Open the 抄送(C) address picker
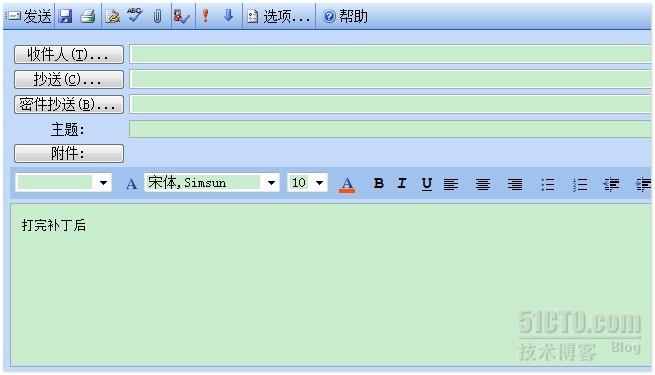The width and height of the screenshot is (655, 375). 69,79
